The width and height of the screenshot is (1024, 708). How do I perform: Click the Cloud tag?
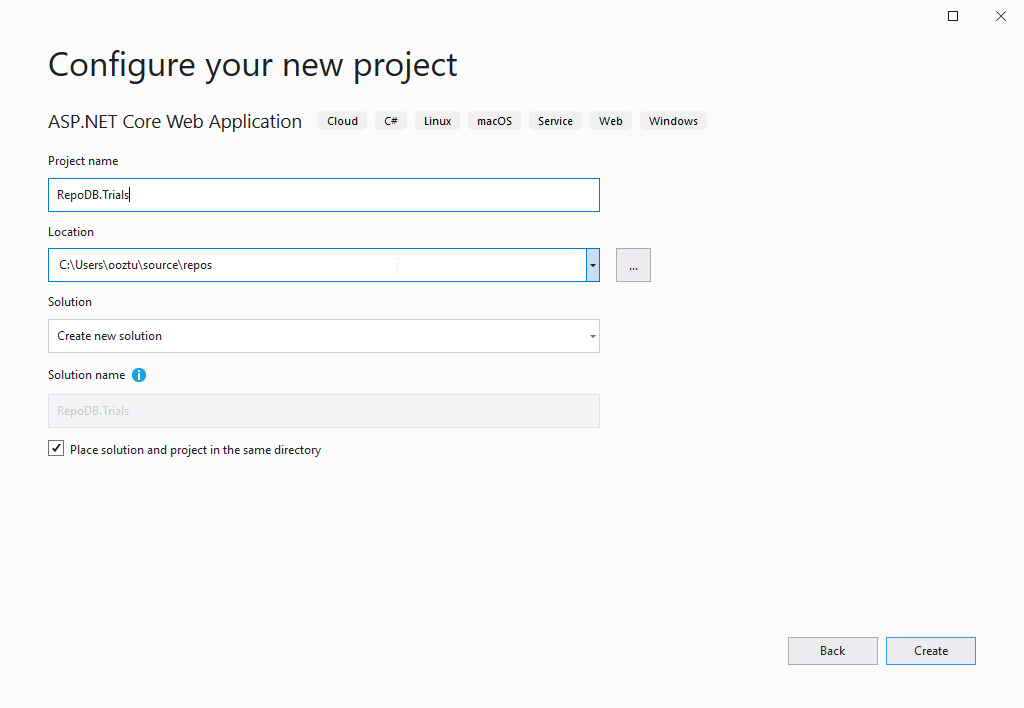coord(342,121)
